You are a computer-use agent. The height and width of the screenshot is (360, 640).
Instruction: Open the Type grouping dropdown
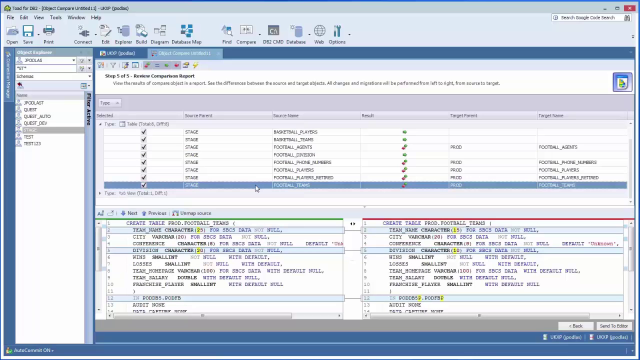109,103
